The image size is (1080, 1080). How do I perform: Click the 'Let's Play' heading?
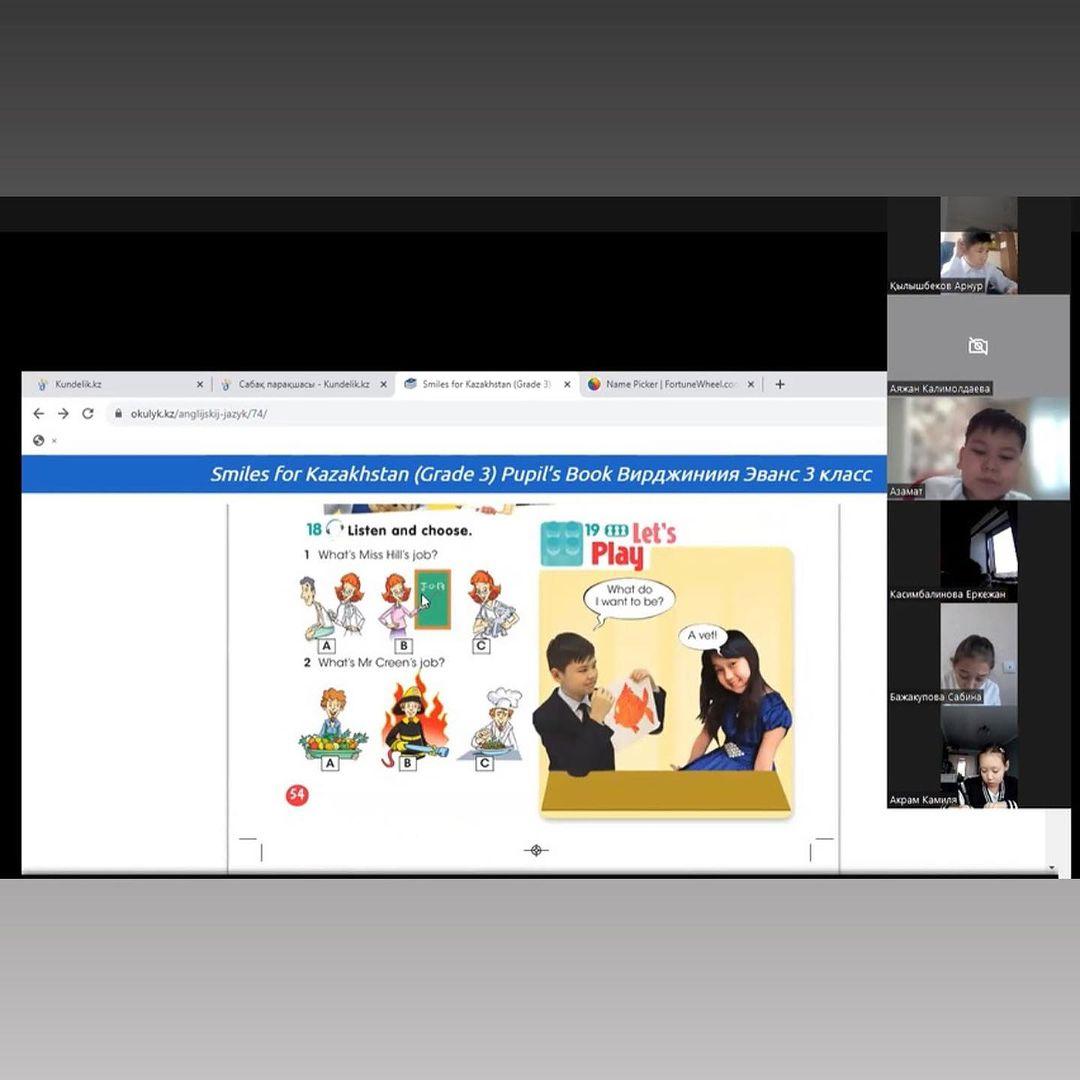634,546
